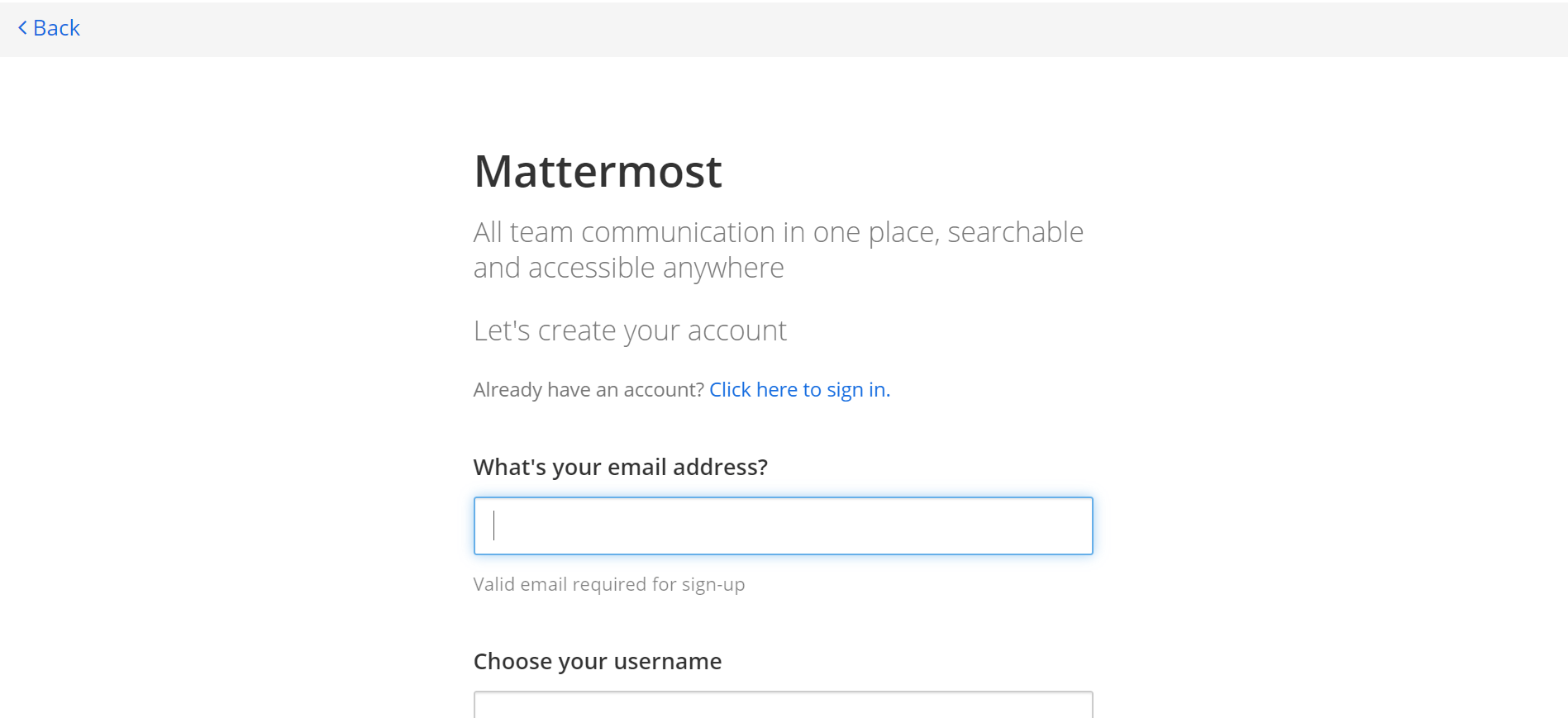The image size is (1568, 718).
Task: Focus the email address input field
Action: coord(783,525)
